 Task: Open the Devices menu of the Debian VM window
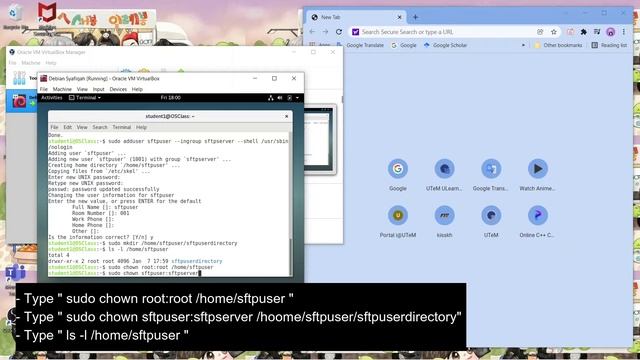pyautogui.click(x=118, y=89)
